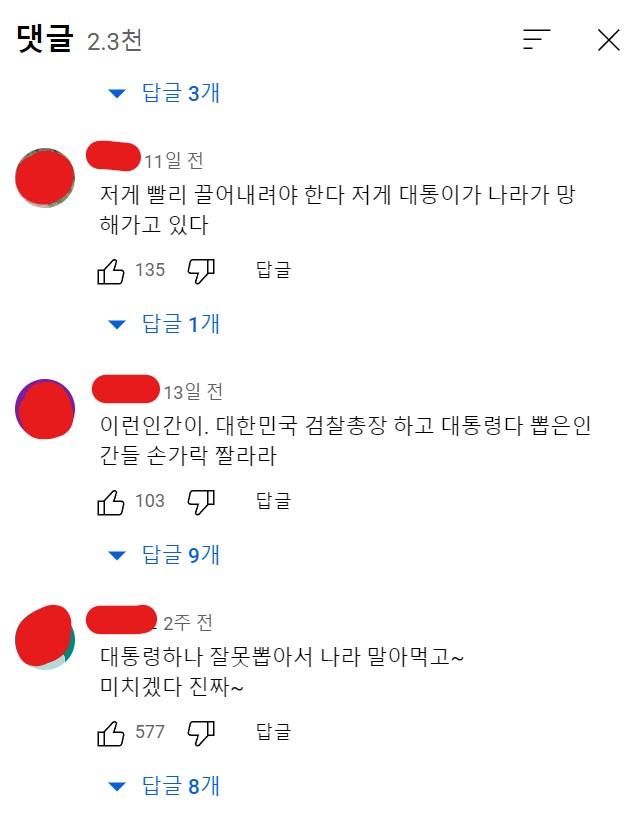Screen dimensions: 628x822
Task: Like the comment with 577 likes
Action: coord(111,733)
